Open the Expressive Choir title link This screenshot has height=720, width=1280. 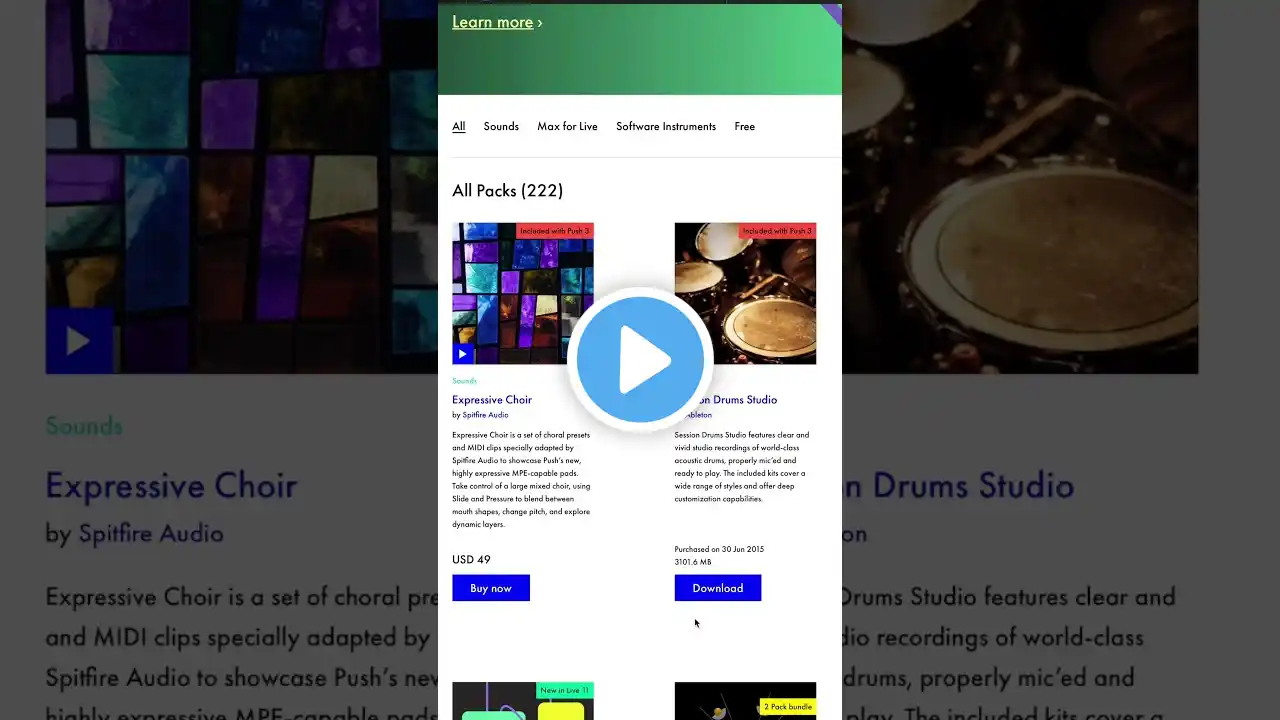tap(492, 399)
